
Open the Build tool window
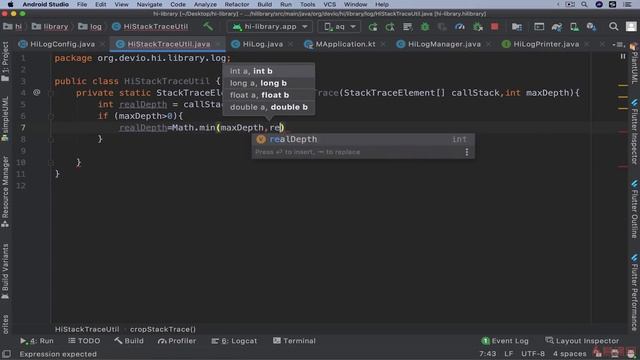click(x=129, y=341)
